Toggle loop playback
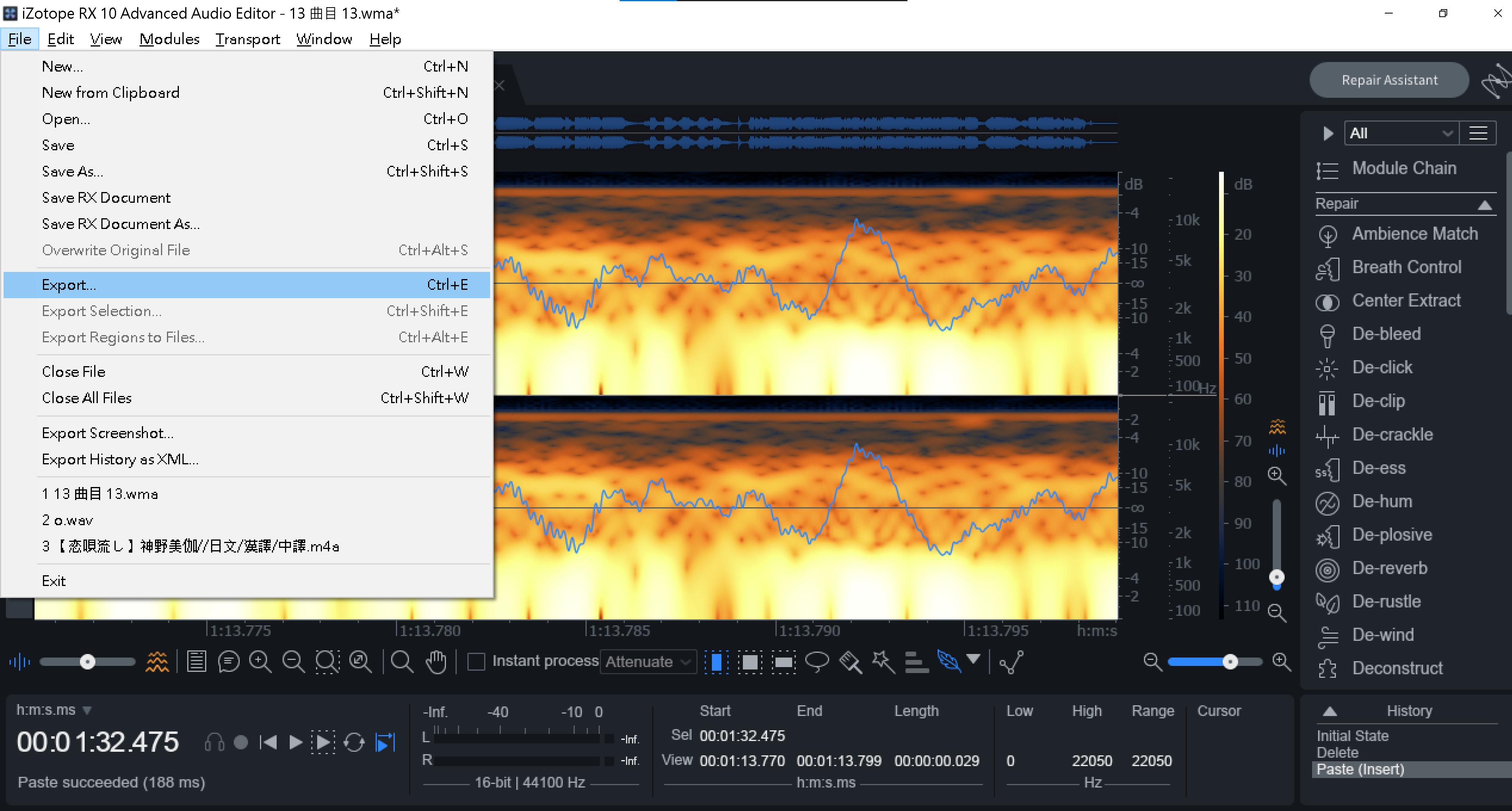 354,743
